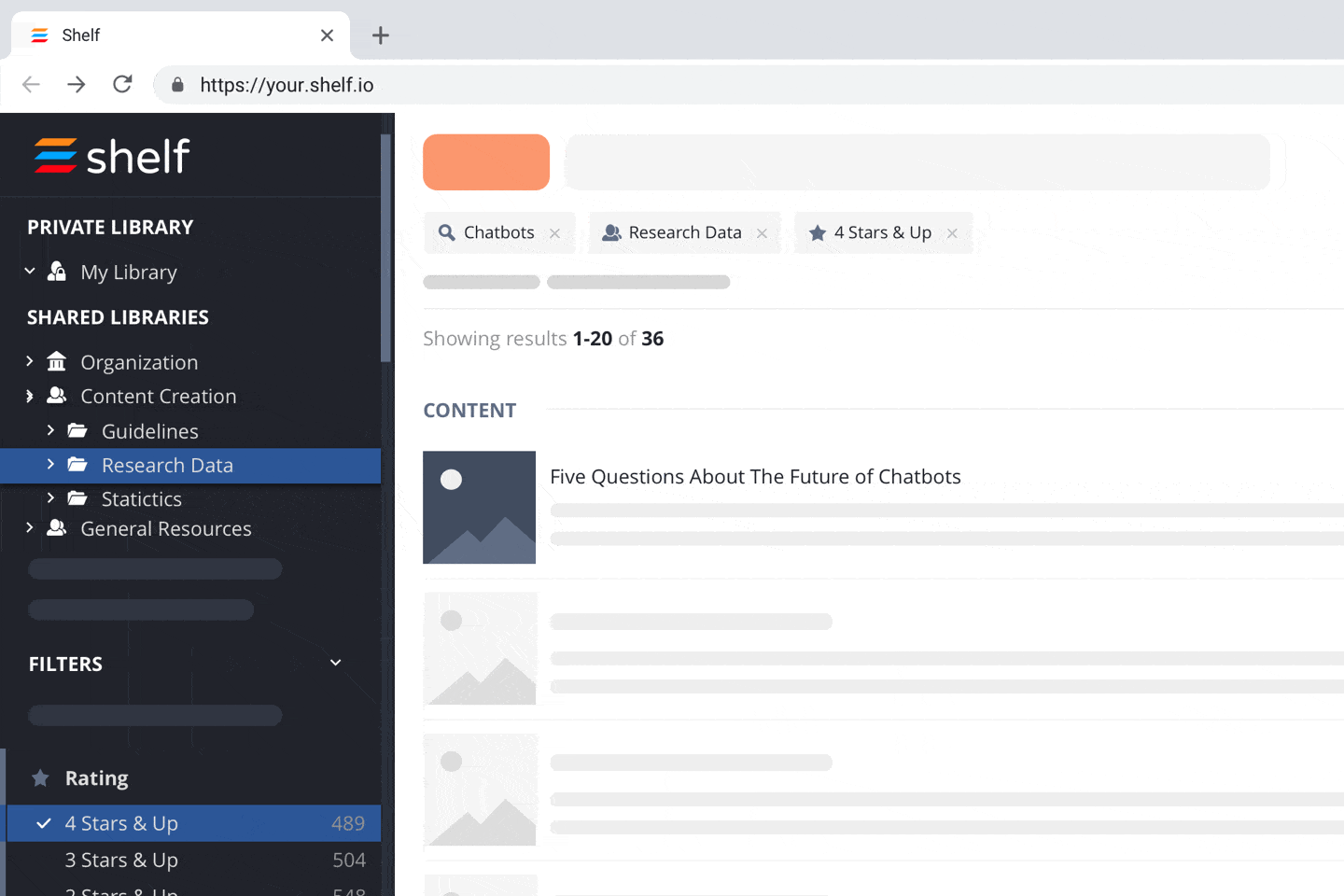Click the Guidelines folder icon
This screenshot has width=1344, height=896.
(x=77, y=430)
